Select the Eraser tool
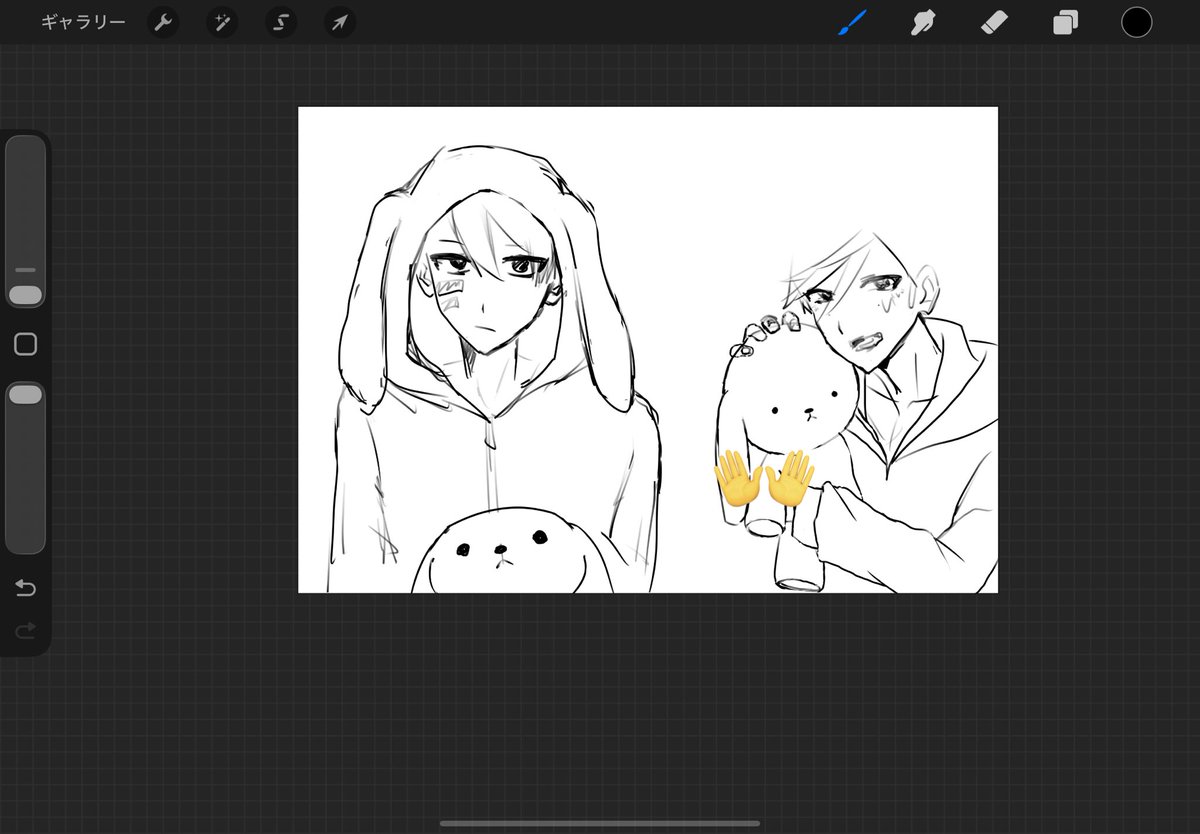Viewport: 1200px width, 834px height. click(994, 22)
